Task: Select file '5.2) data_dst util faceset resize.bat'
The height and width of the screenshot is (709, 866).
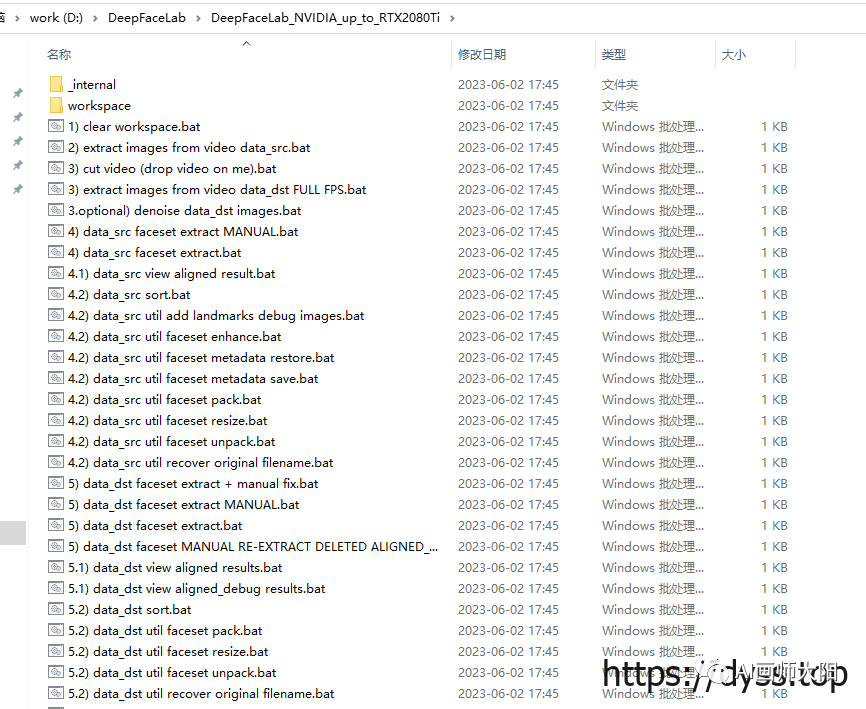Action: click(x=168, y=652)
